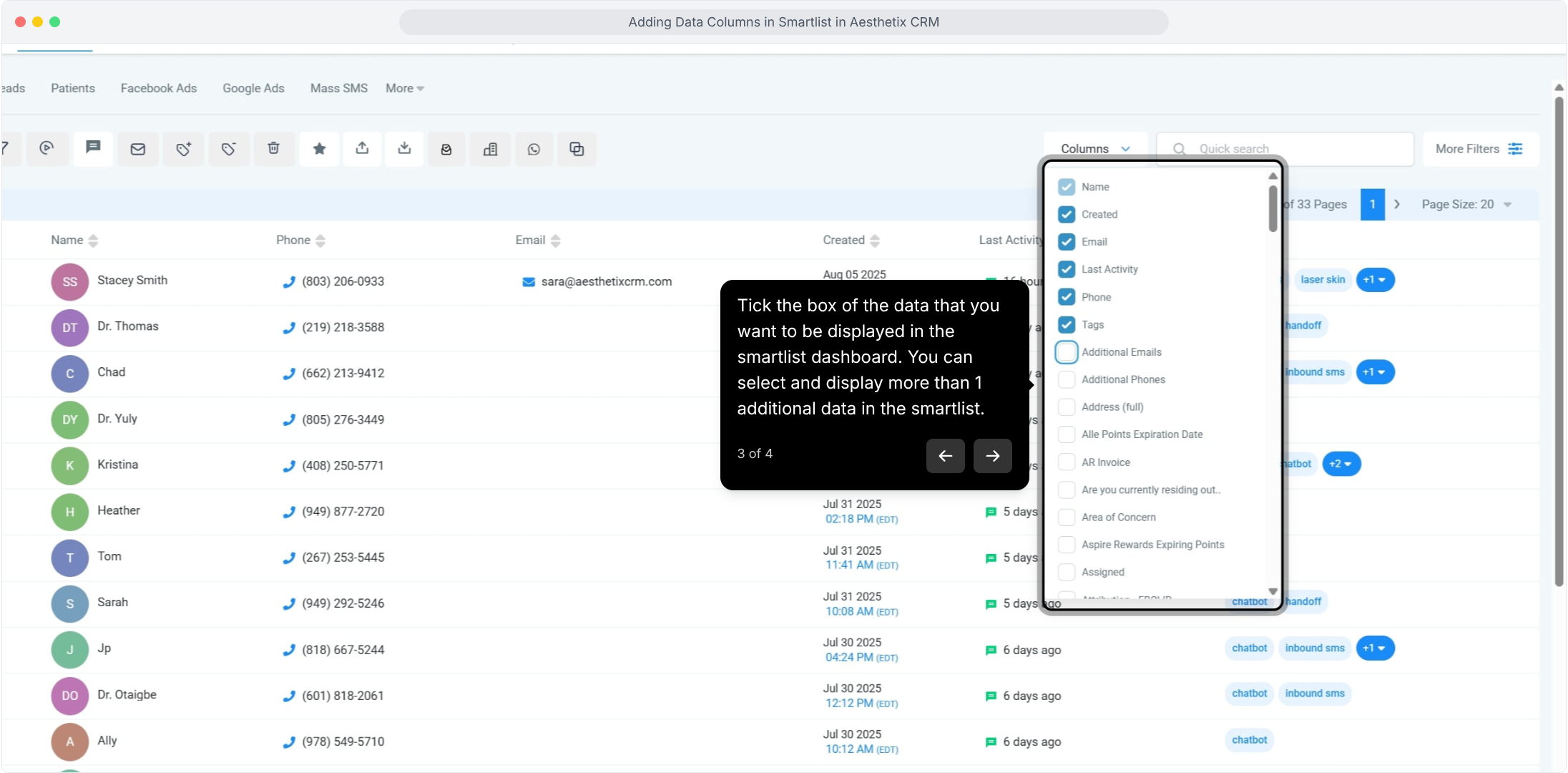
Task: Tick the Area of Concern checkbox
Action: tap(1067, 517)
